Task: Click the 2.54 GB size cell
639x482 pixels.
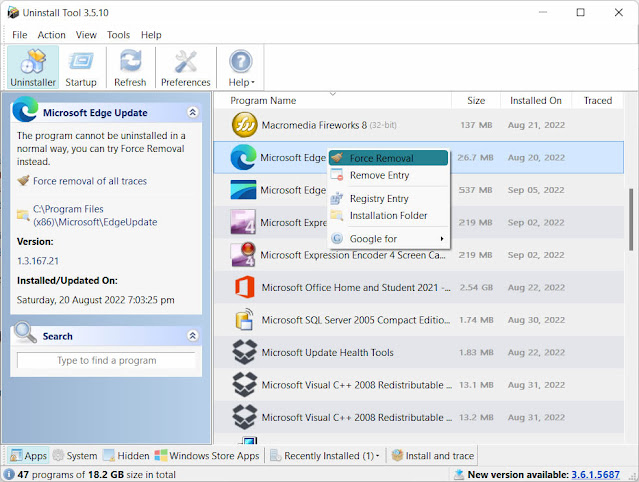Action: (476, 287)
